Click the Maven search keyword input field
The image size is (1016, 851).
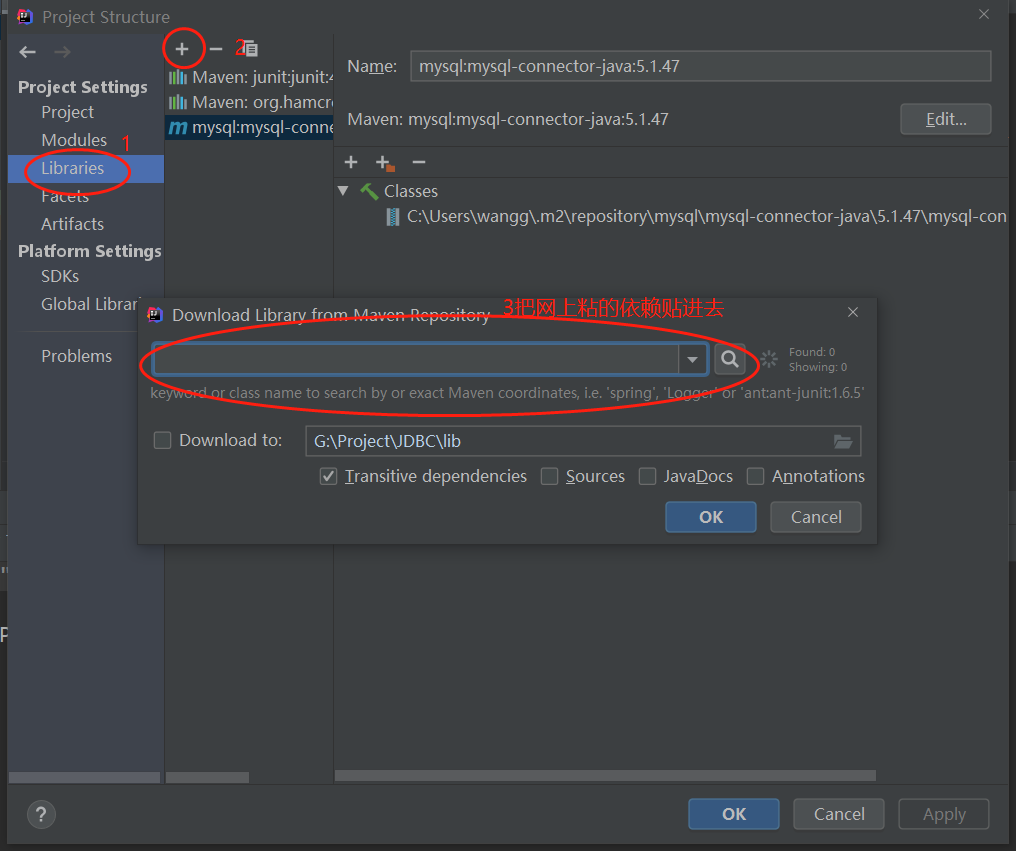tap(416, 359)
